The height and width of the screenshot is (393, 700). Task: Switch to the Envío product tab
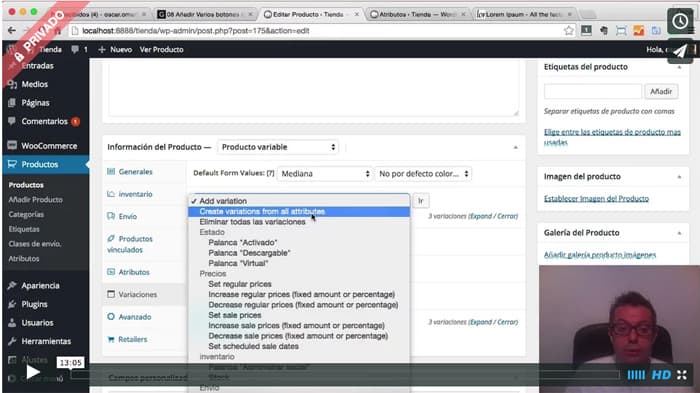pyautogui.click(x=128, y=216)
